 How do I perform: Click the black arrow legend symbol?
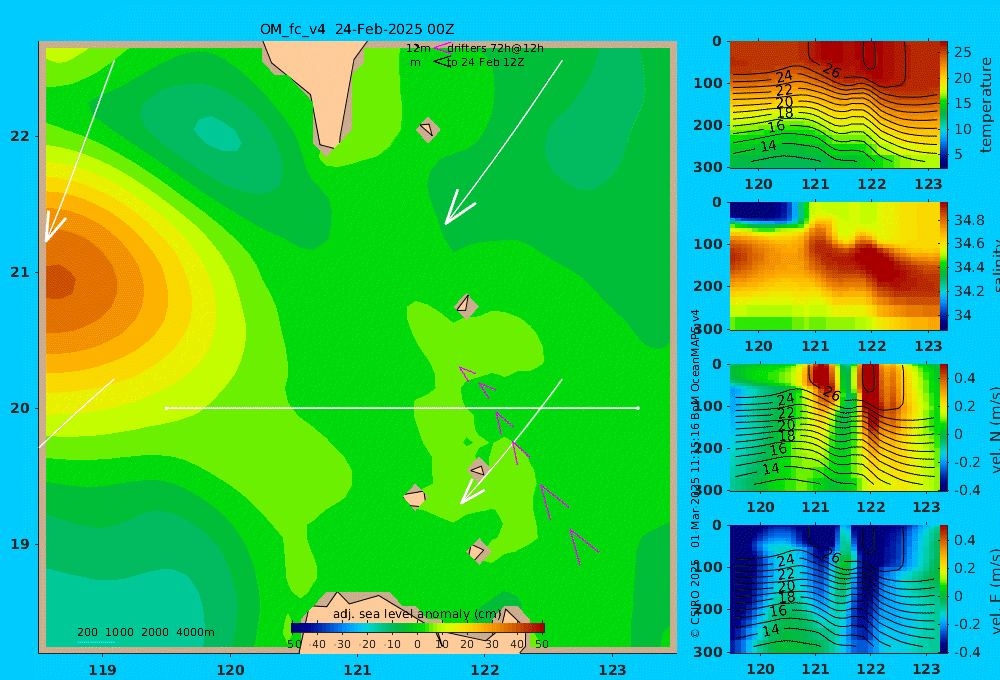tap(441, 62)
